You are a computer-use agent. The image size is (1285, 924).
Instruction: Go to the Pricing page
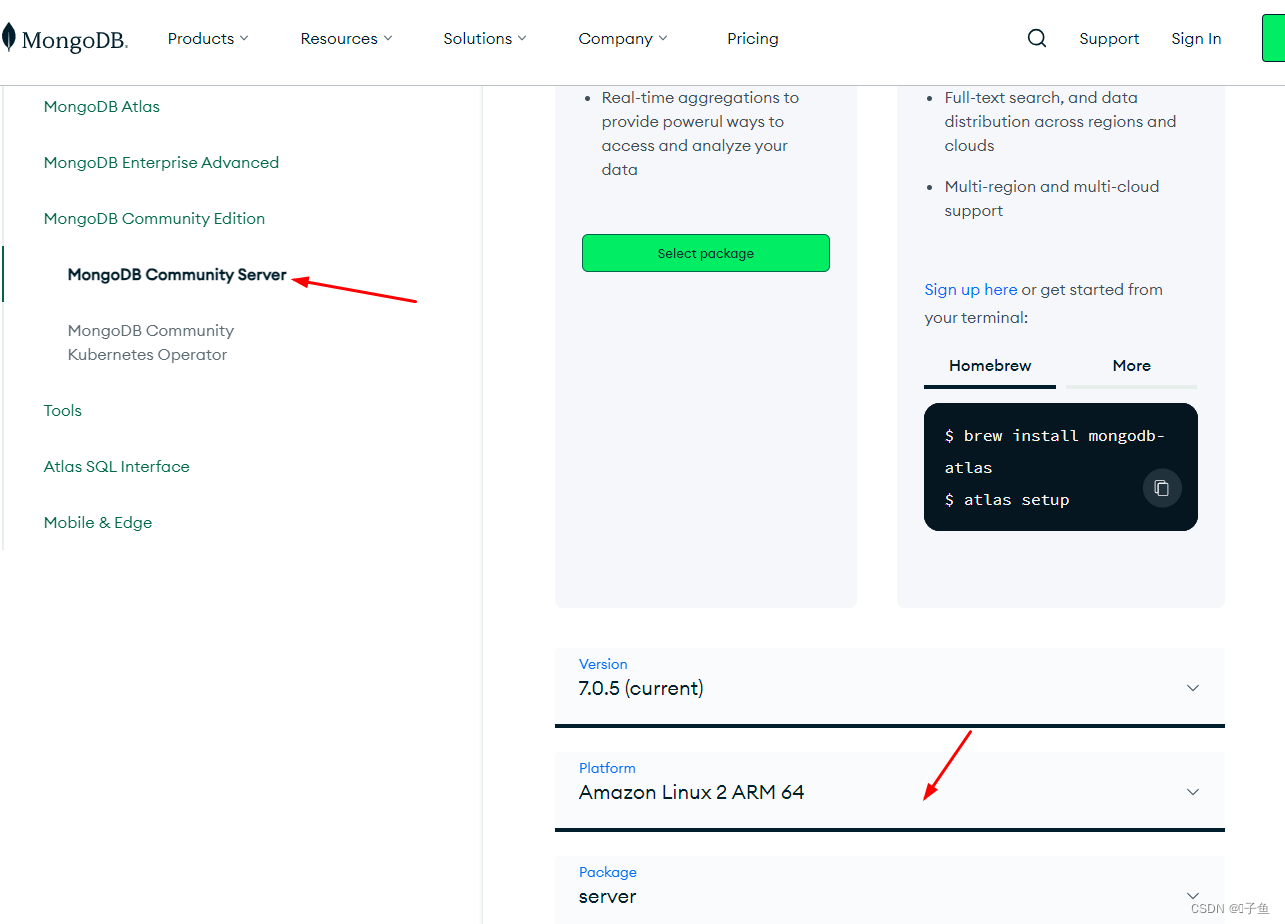pos(753,38)
